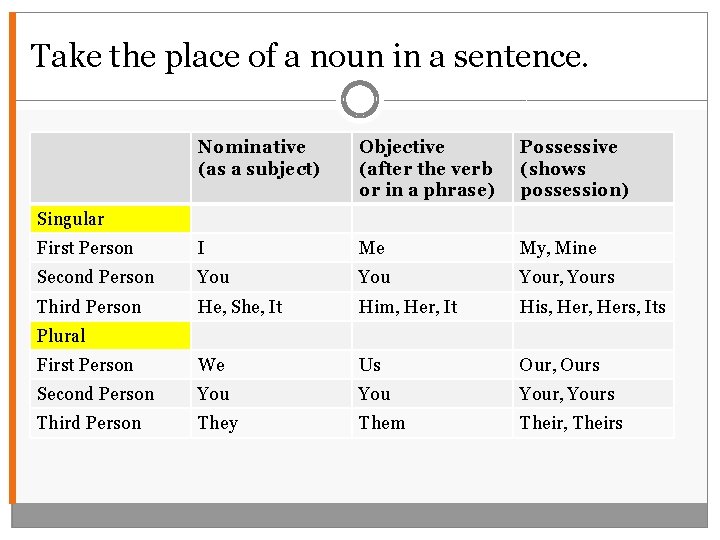Click the cell containing 'My, Mine'

(593, 248)
